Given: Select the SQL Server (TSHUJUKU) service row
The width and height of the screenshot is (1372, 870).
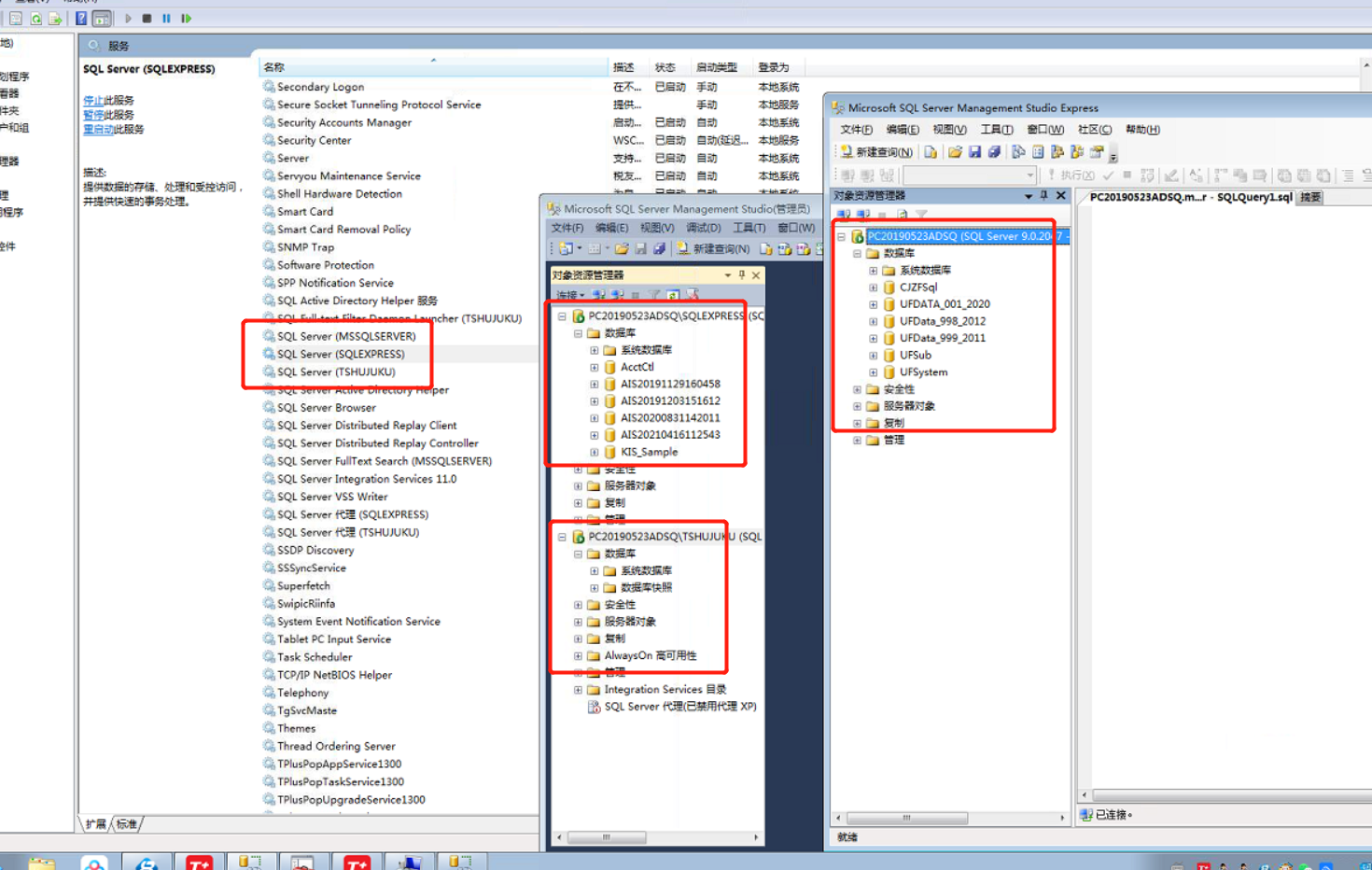Looking at the screenshot, I should tap(336, 372).
